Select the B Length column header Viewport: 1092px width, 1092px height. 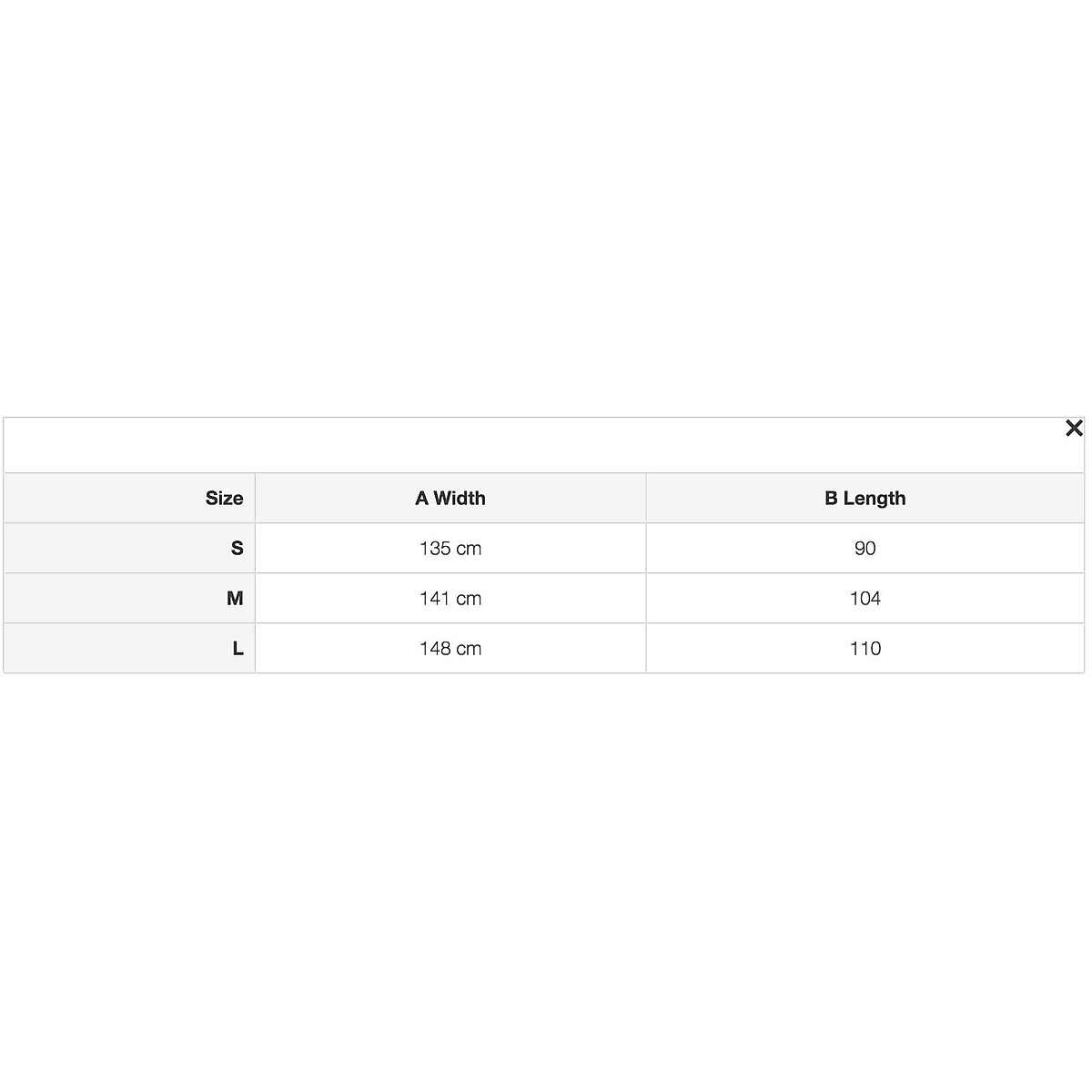(864, 499)
